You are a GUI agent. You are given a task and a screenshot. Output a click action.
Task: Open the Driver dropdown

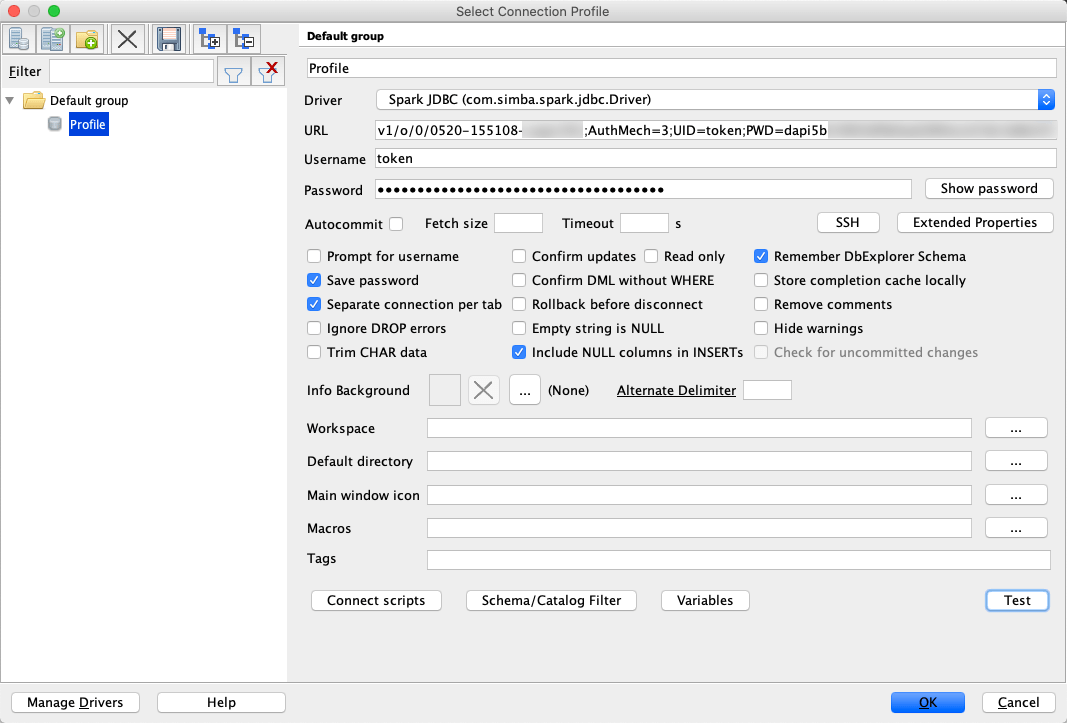point(1046,99)
